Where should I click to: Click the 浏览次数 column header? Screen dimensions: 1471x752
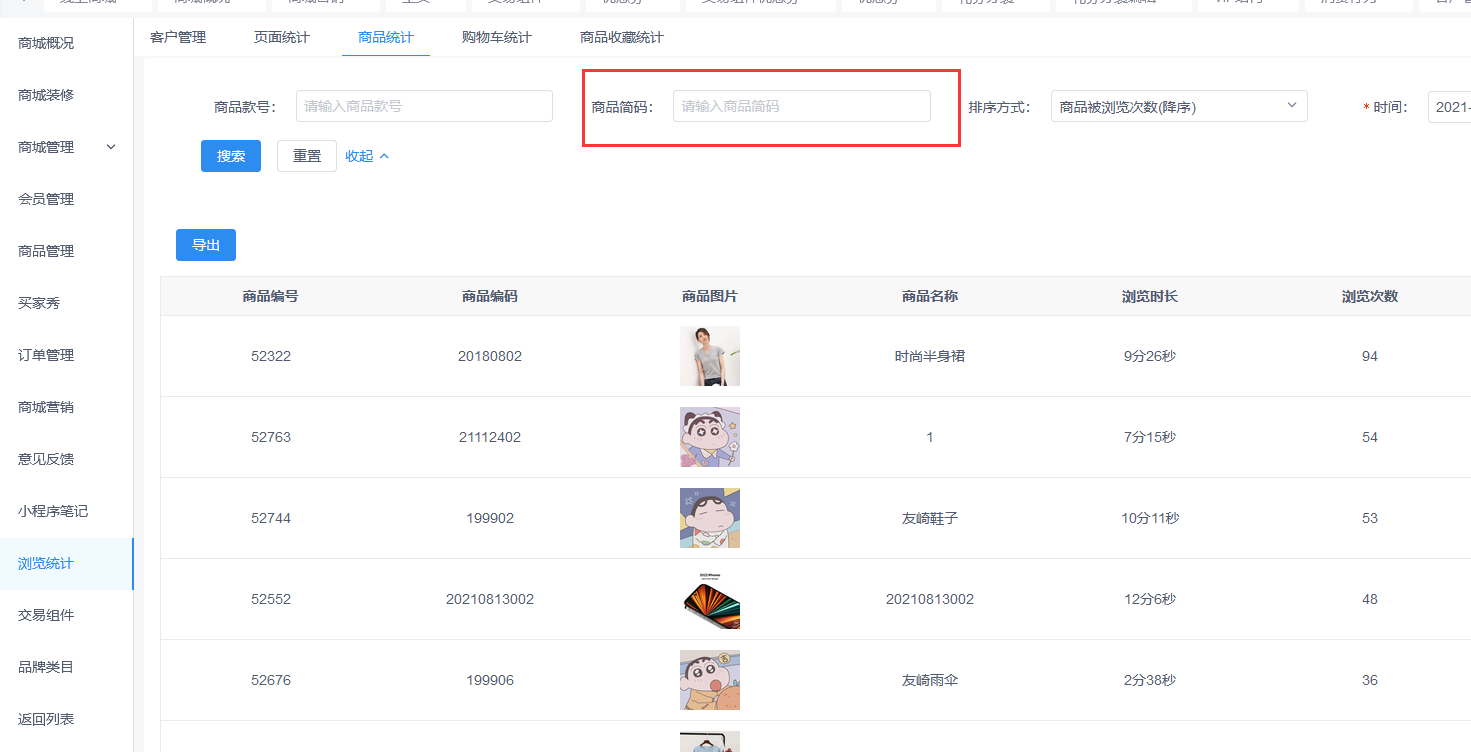[1370, 296]
